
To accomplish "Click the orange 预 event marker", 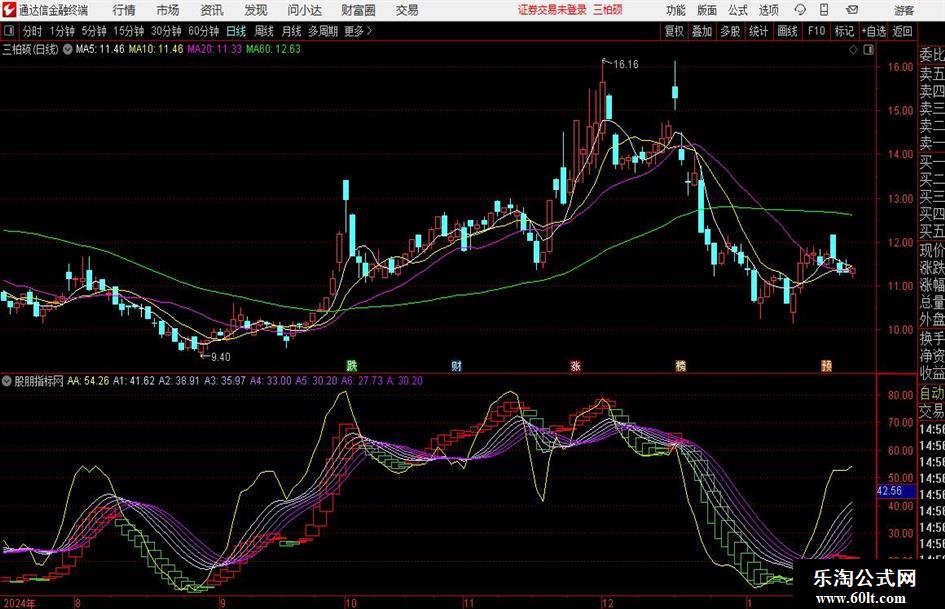I will 826,365.
